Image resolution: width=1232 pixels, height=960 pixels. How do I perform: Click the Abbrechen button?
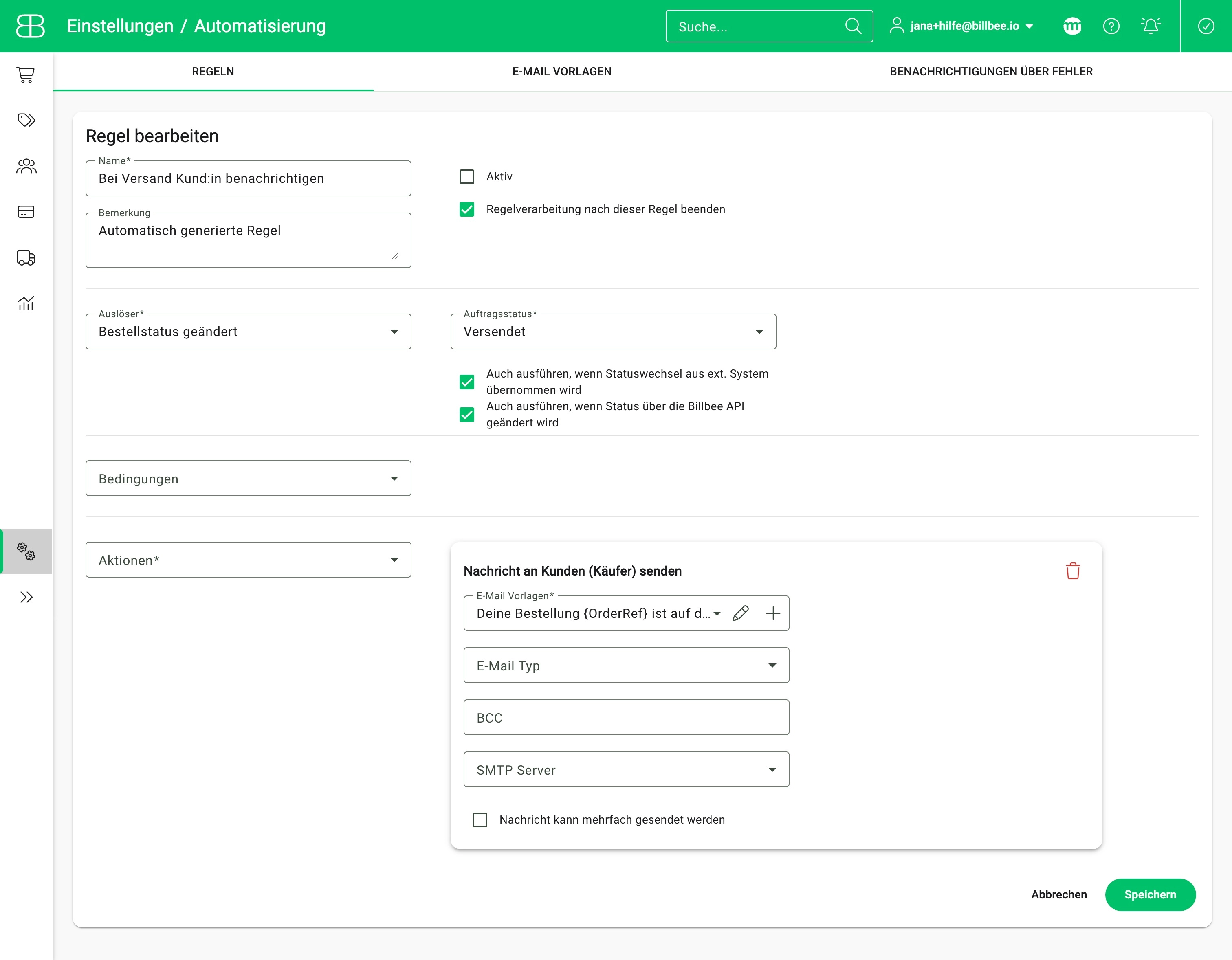tap(1059, 894)
